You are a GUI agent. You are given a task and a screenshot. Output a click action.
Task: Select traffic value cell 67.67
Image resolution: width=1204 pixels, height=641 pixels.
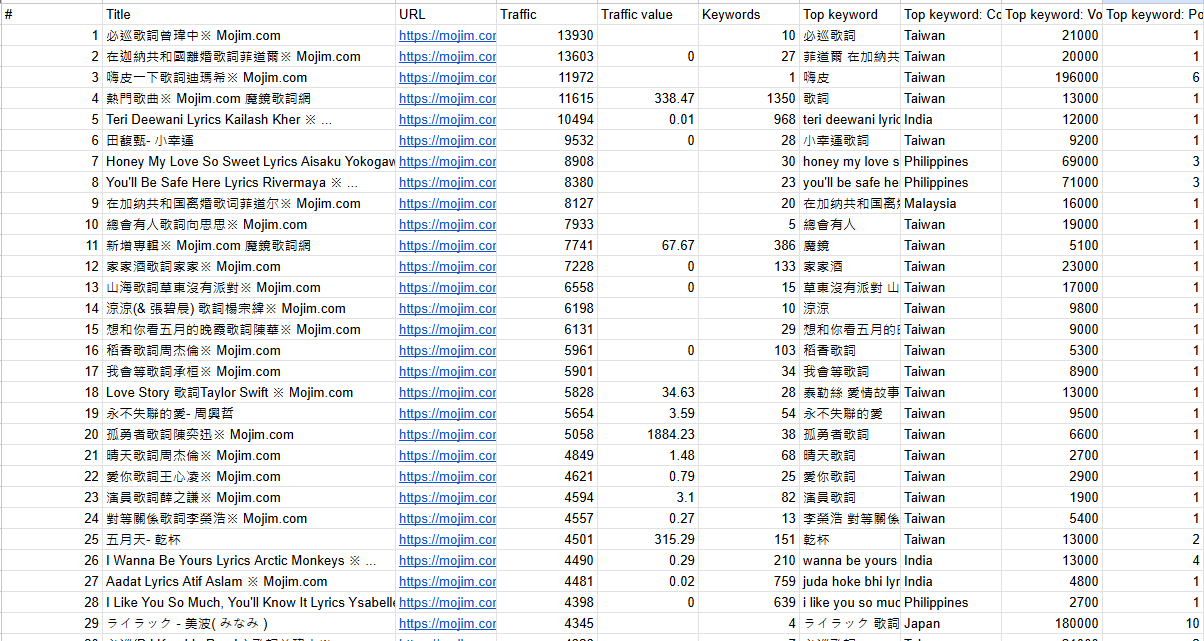coord(648,245)
